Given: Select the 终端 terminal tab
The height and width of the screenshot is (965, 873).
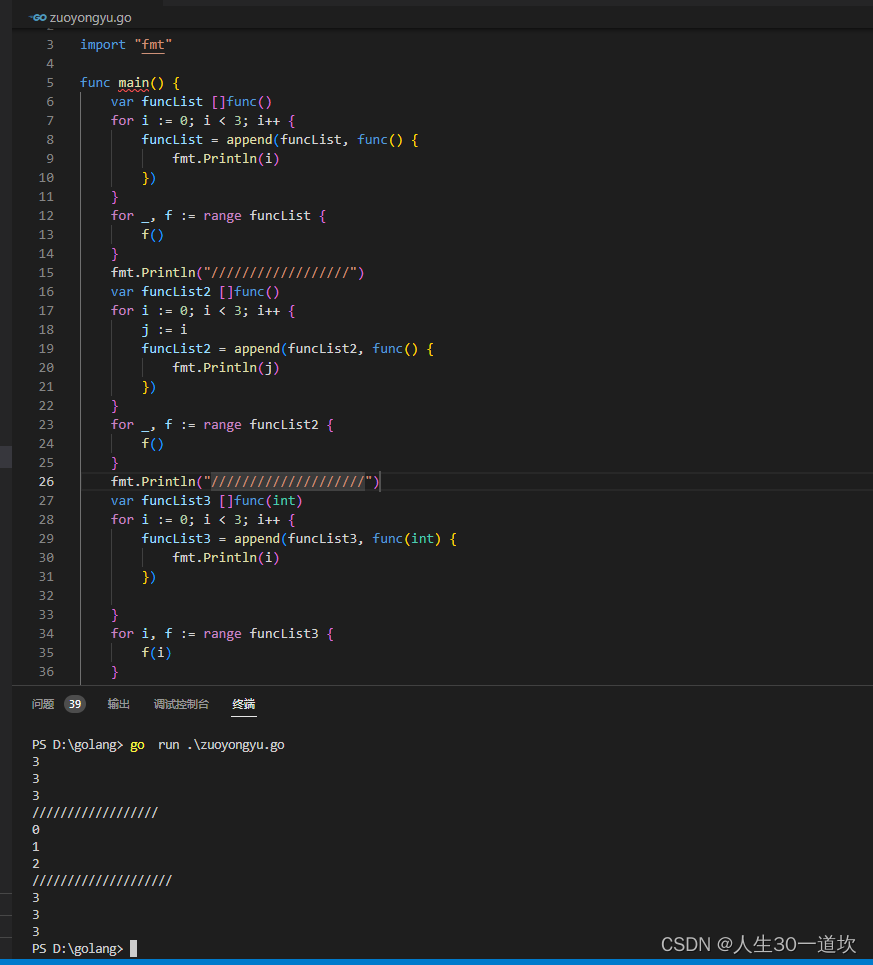Looking at the screenshot, I should point(244,703).
